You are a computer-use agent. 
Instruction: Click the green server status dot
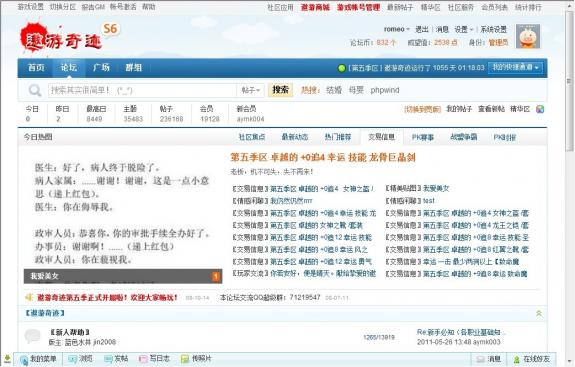pos(341,68)
